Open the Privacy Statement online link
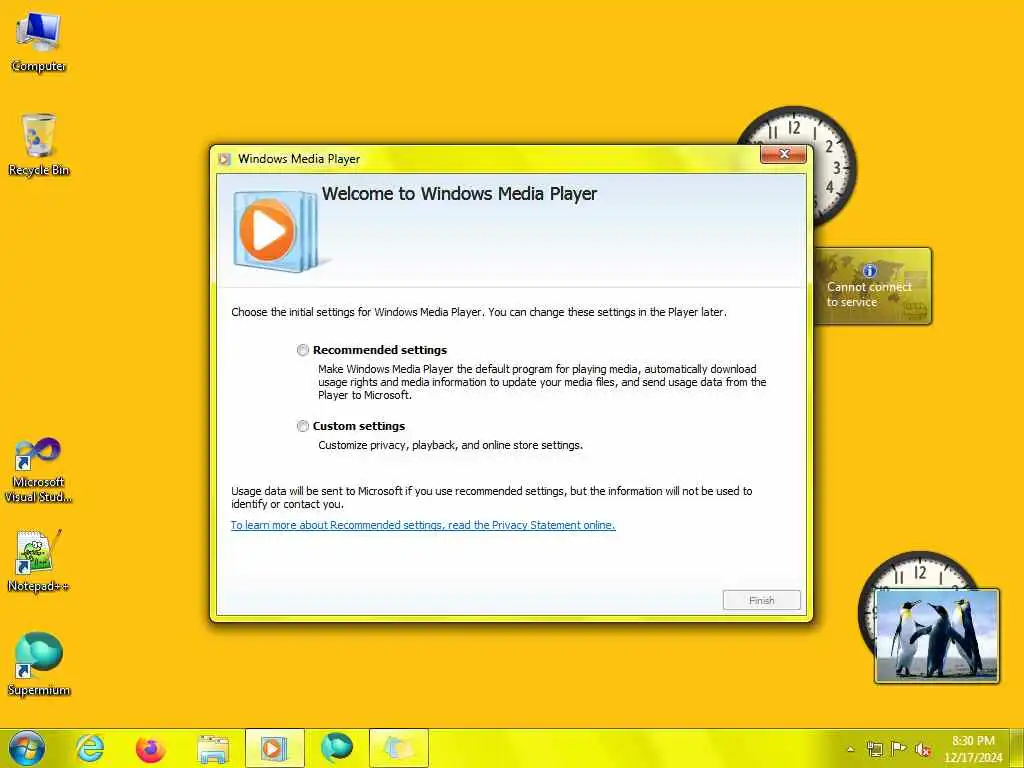Viewport: 1024px width, 768px height. point(423,525)
